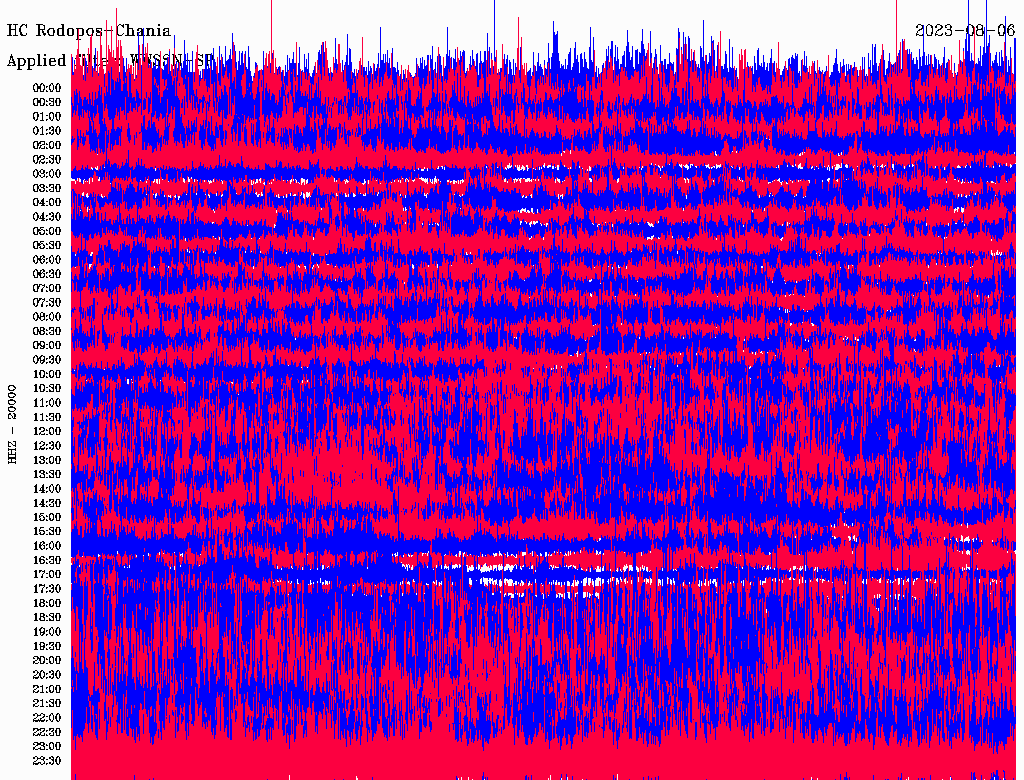Image resolution: width=1024 pixels, height=780 pixels.
Task: Click the 12:00 time row label
Action: pos(47,431)
